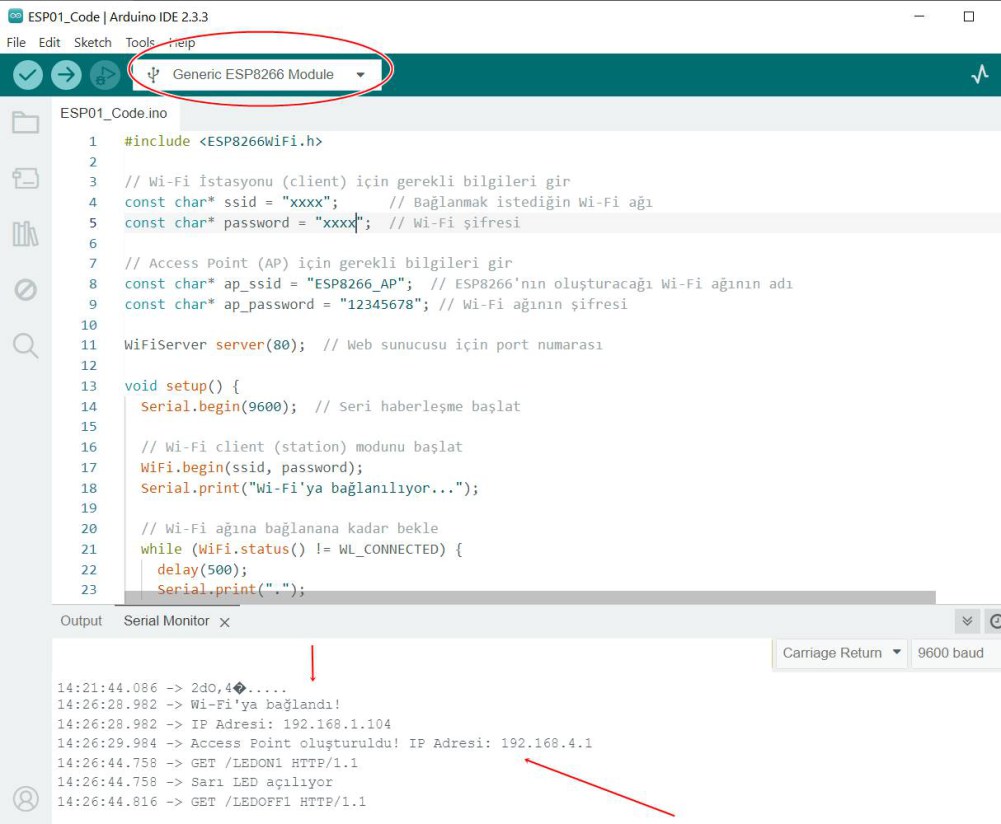The width and height of the screenshot is (1001, 824).
Task: Click the comment "Wi-Fi ağına bağlanana kadar bekle"
Action: [x=289, y=528]
